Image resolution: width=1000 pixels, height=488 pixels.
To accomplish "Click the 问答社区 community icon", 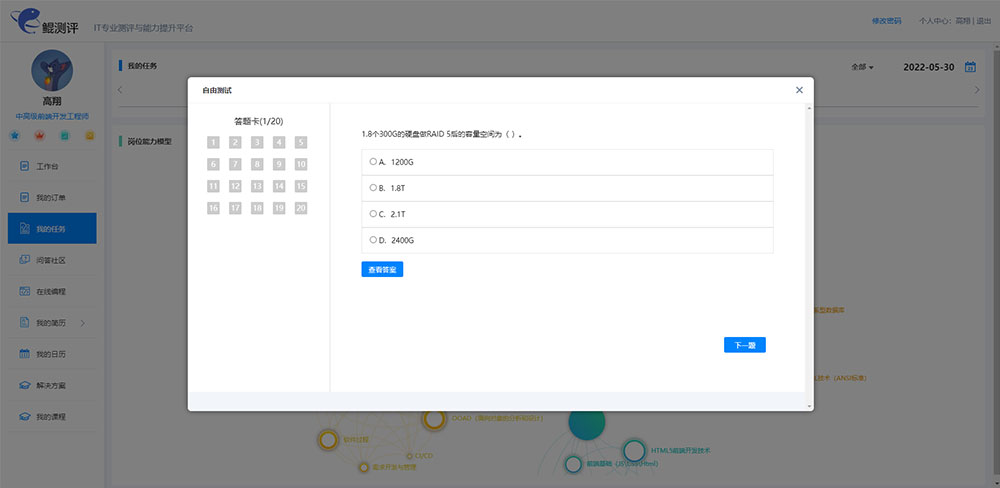I will pos(26,260).
